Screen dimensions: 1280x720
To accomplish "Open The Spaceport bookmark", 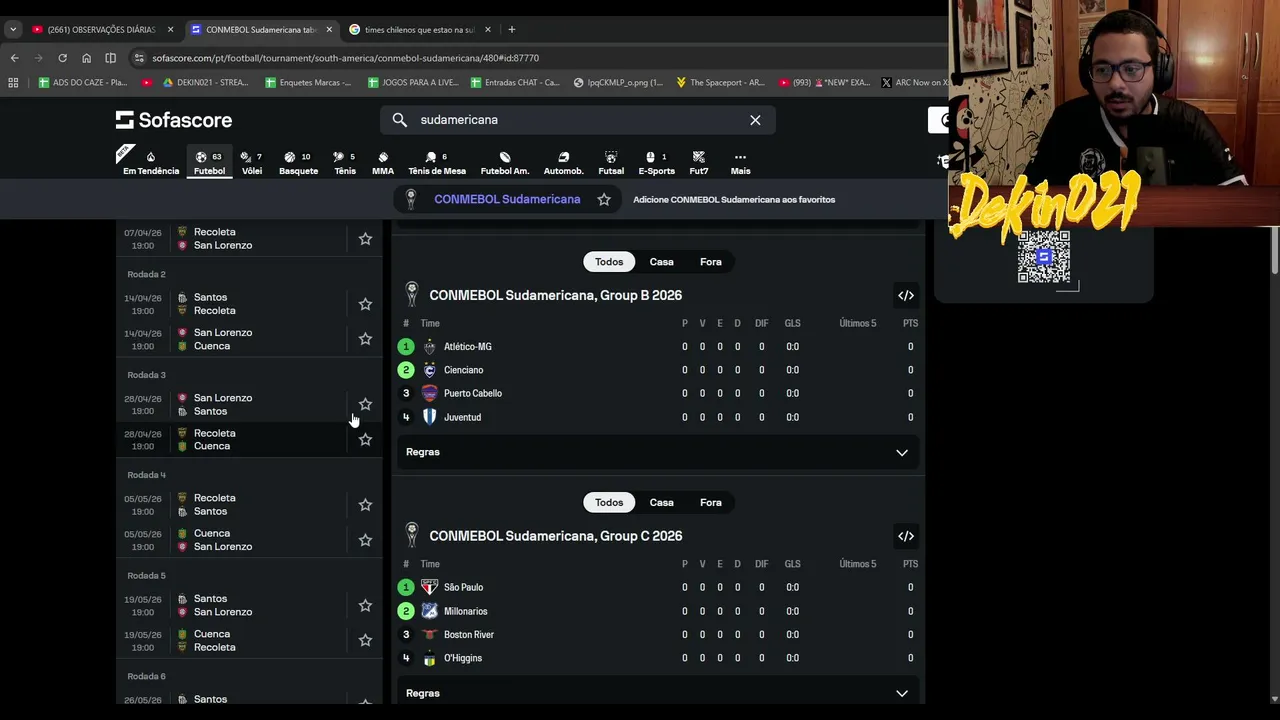I will click(720, 82).
